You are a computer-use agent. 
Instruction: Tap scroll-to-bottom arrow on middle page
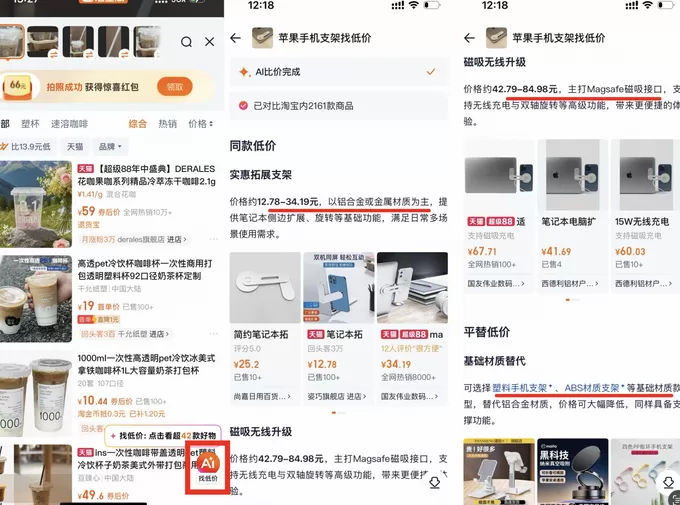click(x=435, y=482)
